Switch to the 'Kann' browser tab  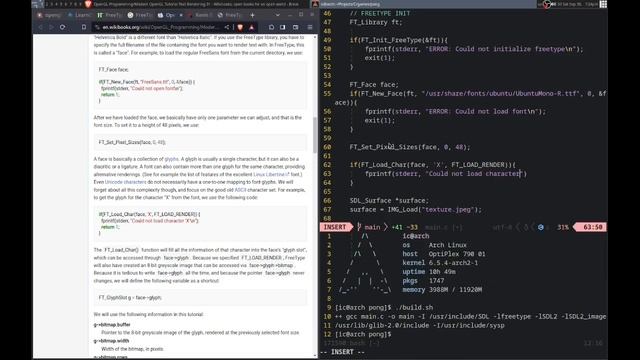[199, 15]
